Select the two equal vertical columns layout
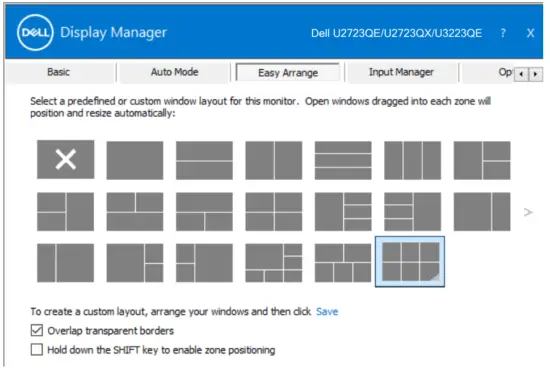The width and height of the screenshot is (550, 375). pyautogui.click(x=274, y=160)
